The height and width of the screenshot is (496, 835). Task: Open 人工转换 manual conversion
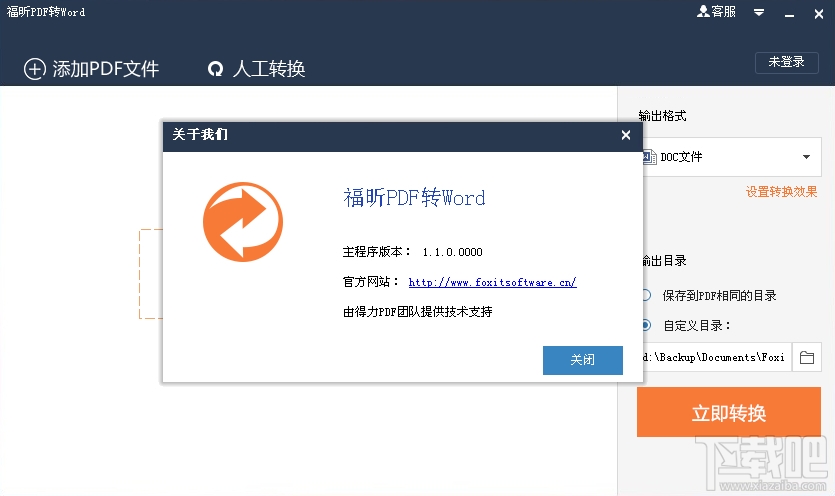pos(256,69)
